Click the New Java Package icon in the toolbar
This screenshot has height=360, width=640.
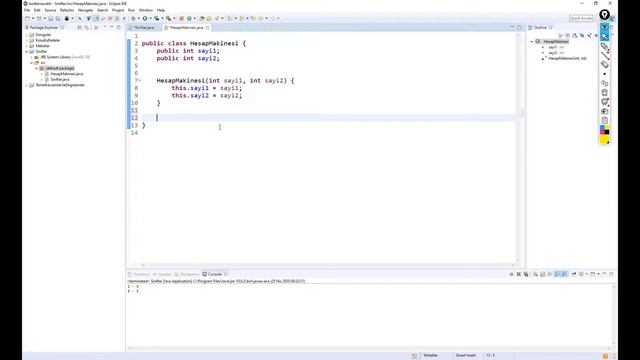click(x=181, y=18)
